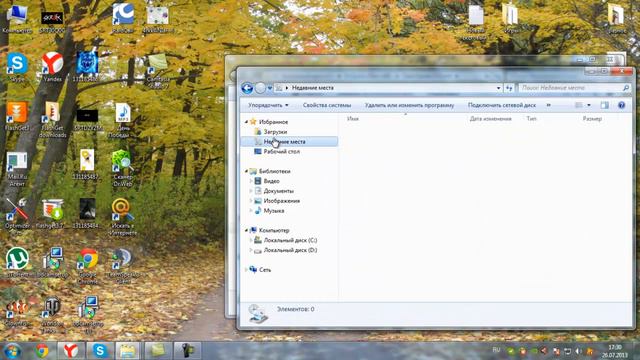This screenshot has height=360, width=640.
Task: Click the Explorer folder icon on the taskbar
Action: (129, 351)
